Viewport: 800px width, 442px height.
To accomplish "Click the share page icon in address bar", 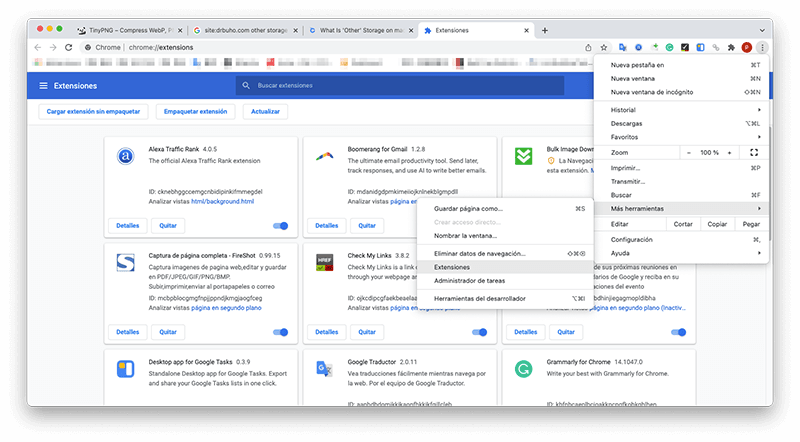I will (x=588, y=47).
